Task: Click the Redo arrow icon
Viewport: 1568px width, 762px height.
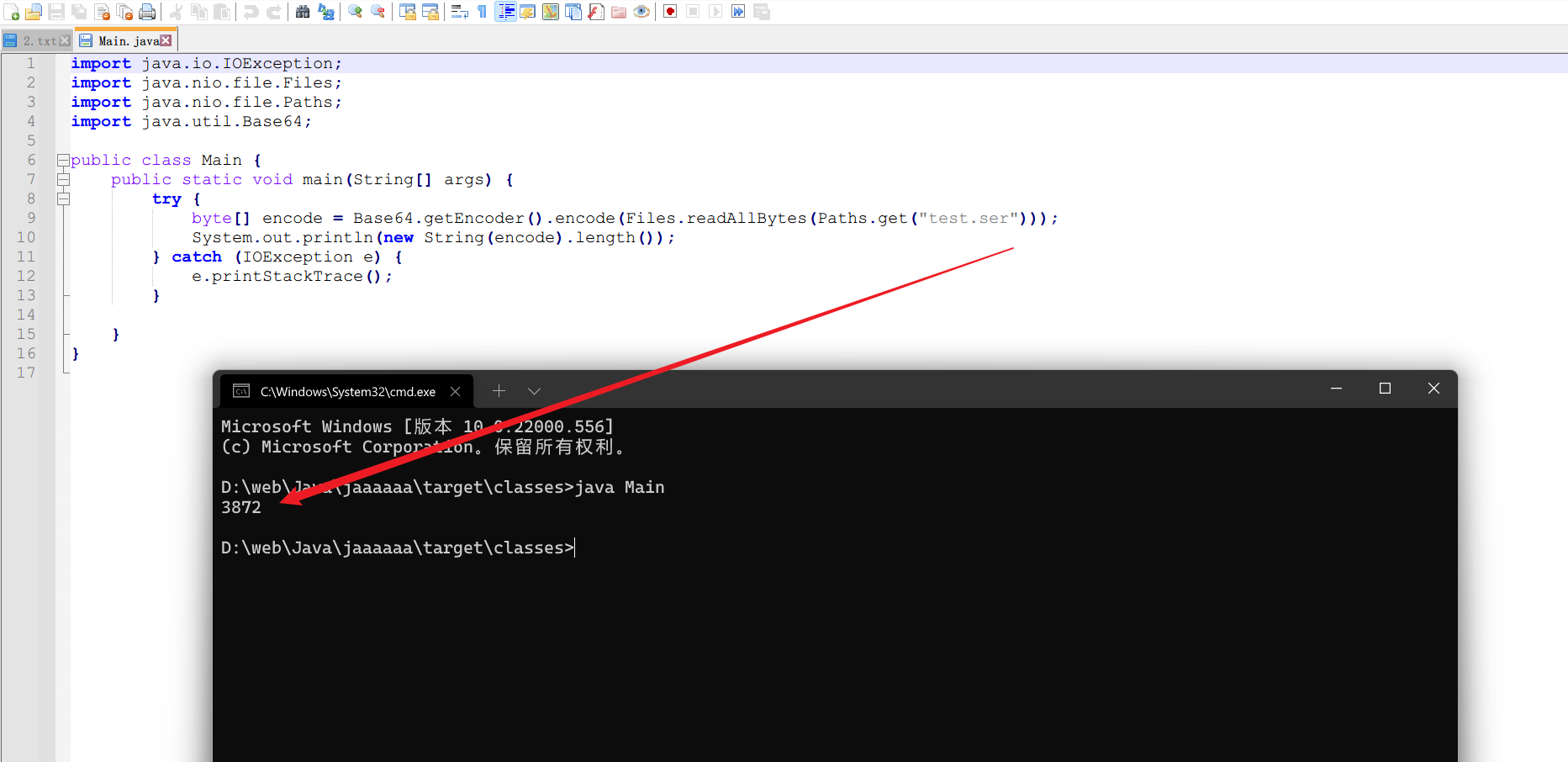Action: (274, 12)
